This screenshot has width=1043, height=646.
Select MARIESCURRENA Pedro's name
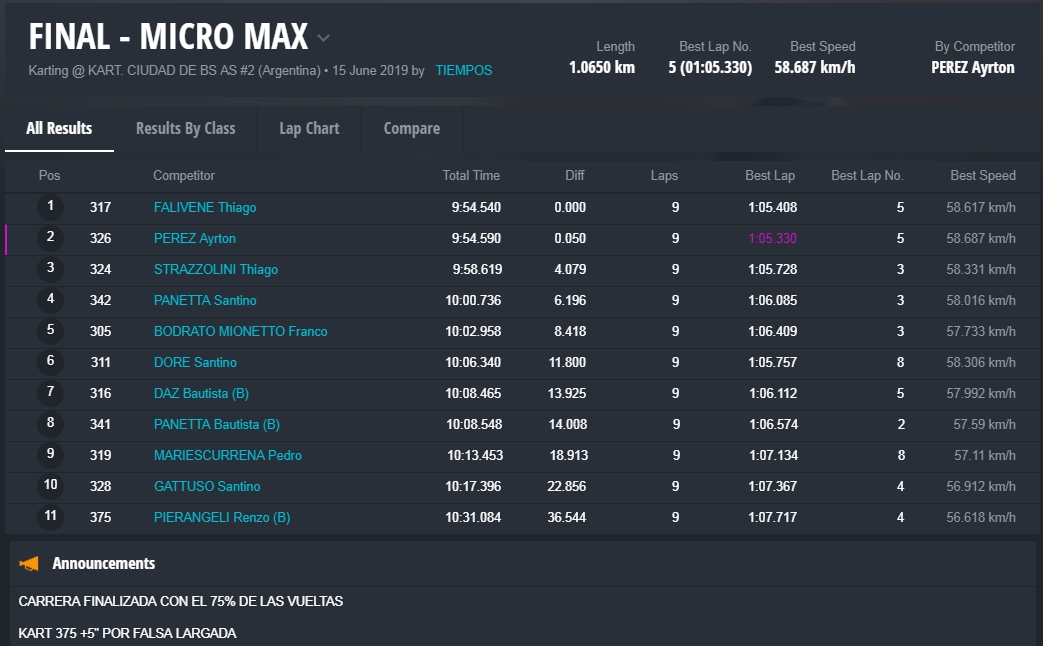(x=227, y=456)
